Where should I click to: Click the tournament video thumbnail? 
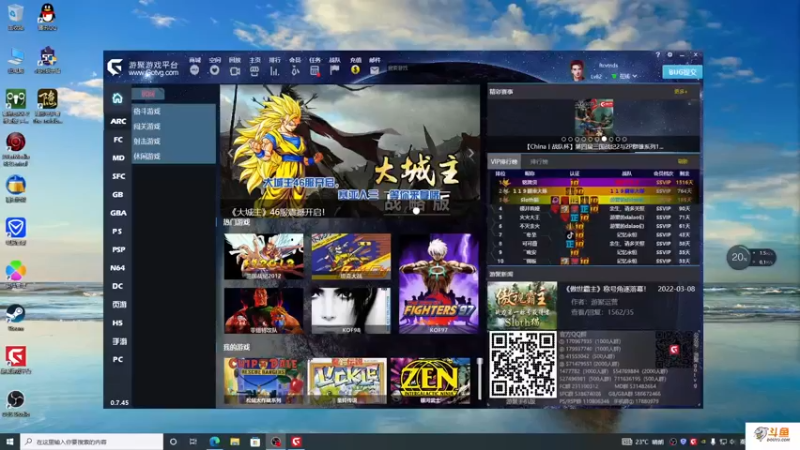[594, 117]
